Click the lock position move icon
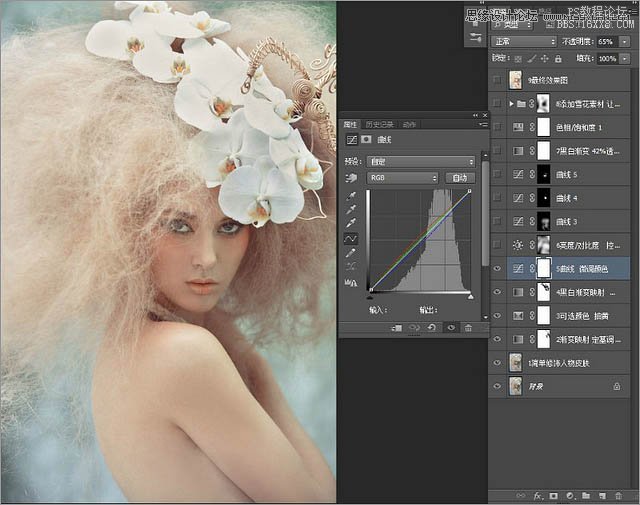The image size is (640, 505). click(x=544, y=59)
